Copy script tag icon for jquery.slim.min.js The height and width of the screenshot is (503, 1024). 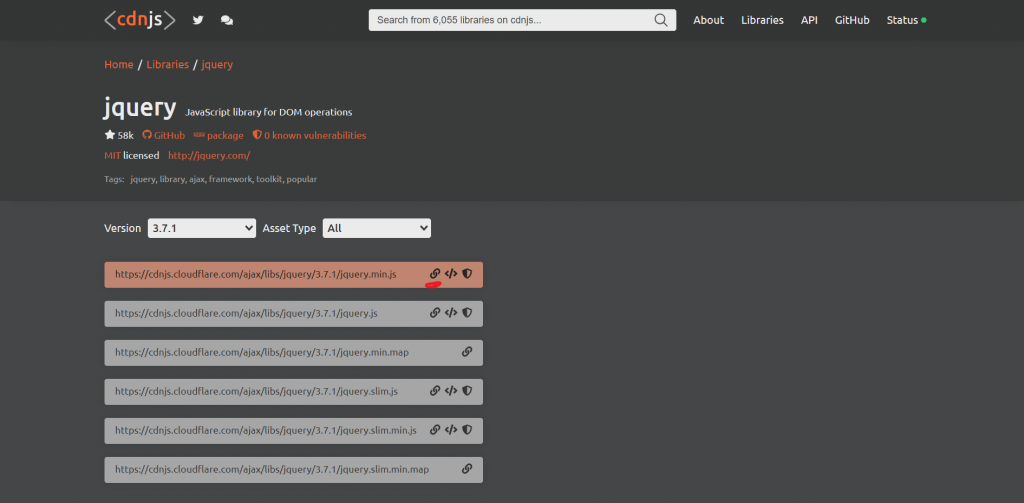tap(451, 430)
